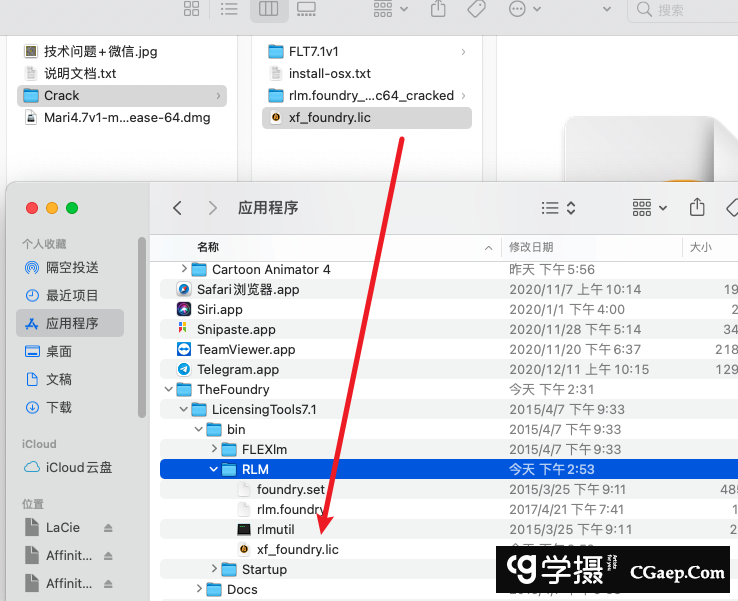The image size is (738, 601).
Task: Open 下载 in the sidebar
Action: (x=59, y=407)
